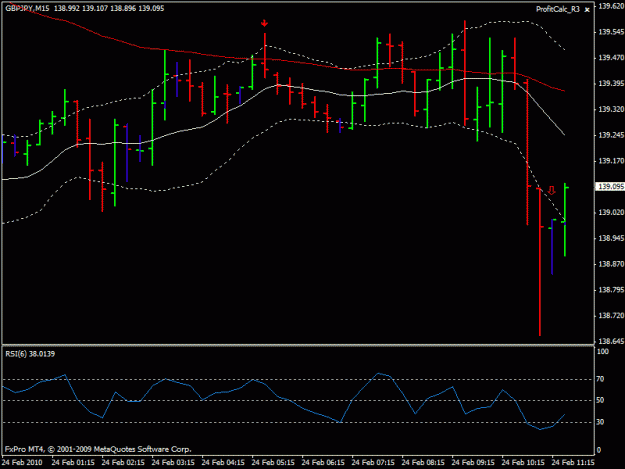Click price scale value 139.320

click(611, 109)
